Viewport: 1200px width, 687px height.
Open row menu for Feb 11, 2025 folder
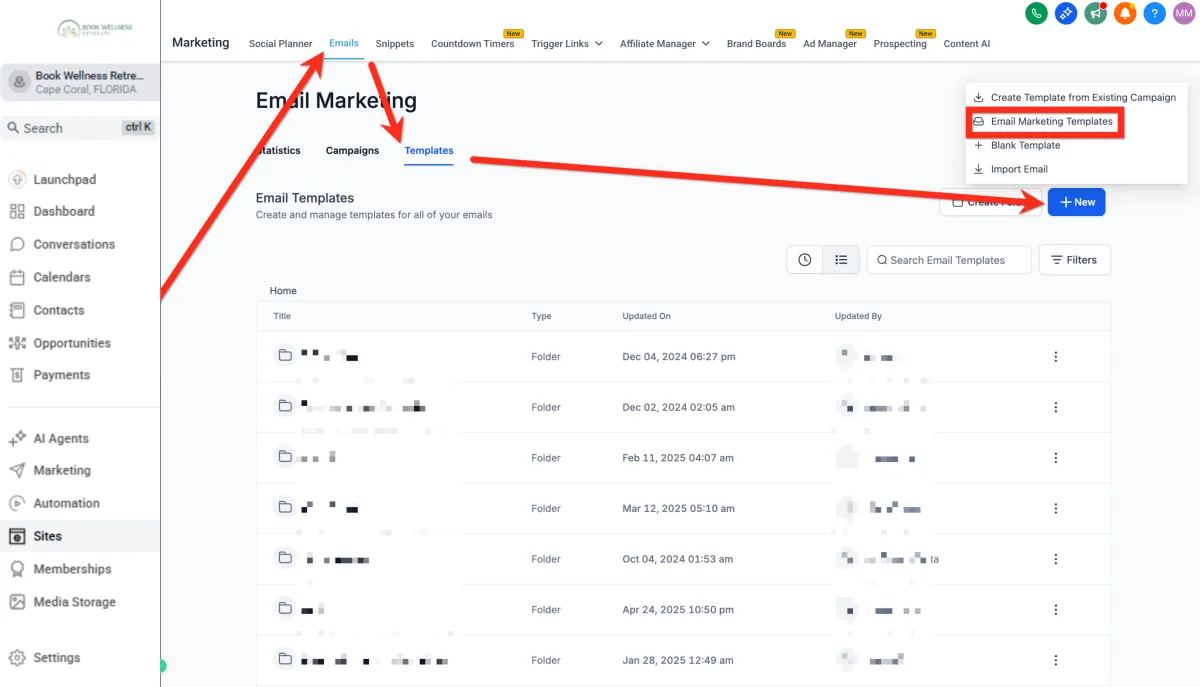point(1055,458)
